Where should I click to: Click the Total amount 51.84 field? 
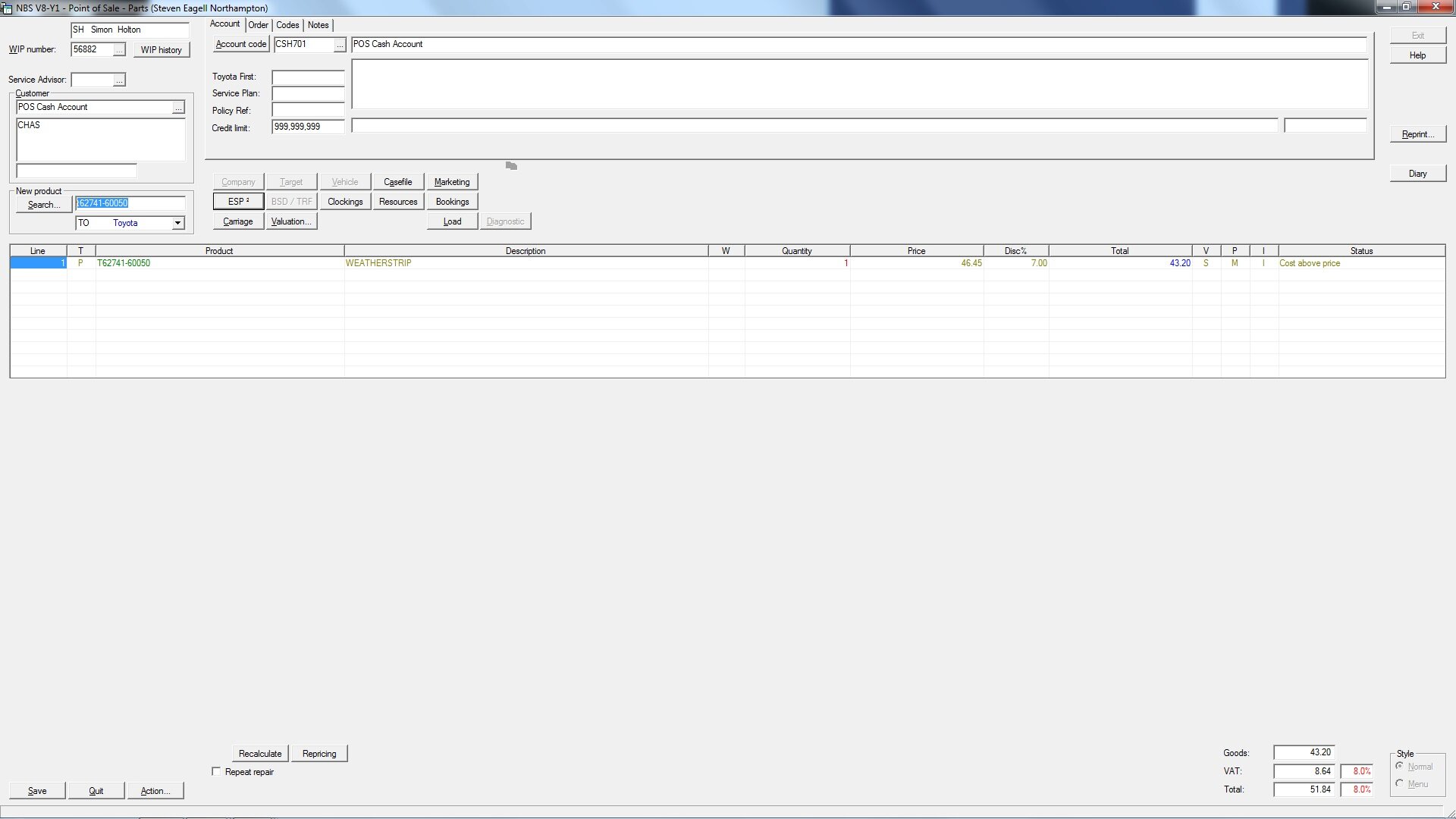click(1304, 789)
